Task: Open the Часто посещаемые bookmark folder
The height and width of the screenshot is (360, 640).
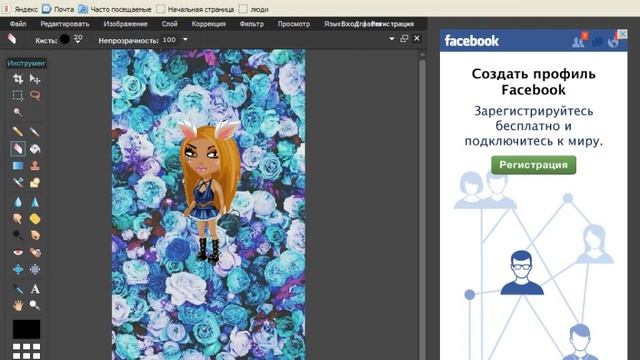Action: click(x=115, y=9)
